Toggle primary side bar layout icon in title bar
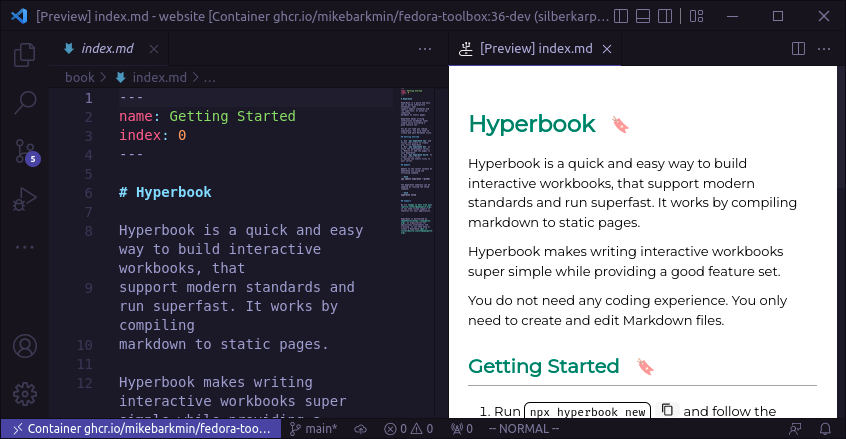This screenshot has height=439, width=846. pyautogui.click(x=621, y=16)
